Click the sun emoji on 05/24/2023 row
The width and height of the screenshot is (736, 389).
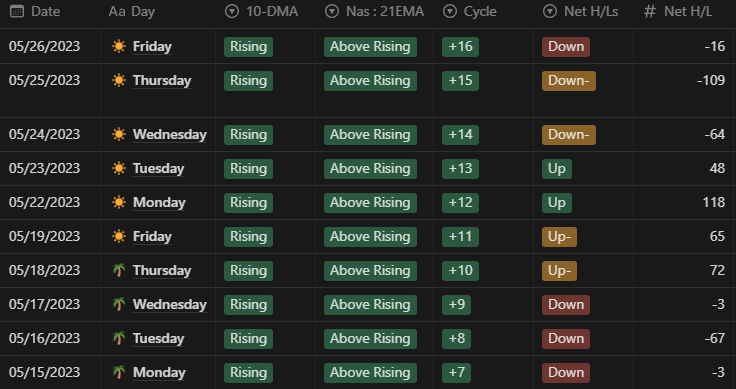pyautogui.click(x=119, y=135)
